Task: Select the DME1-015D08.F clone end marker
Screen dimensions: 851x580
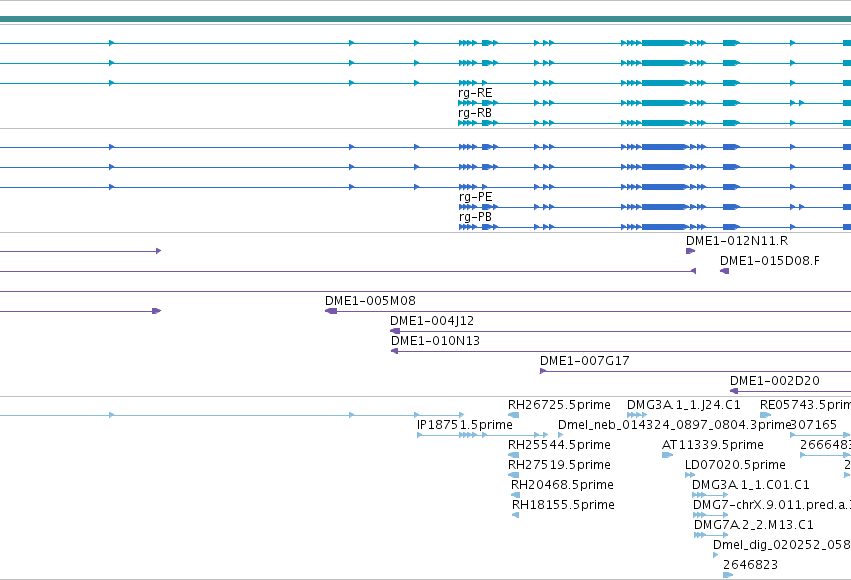Action: point(725,271)
